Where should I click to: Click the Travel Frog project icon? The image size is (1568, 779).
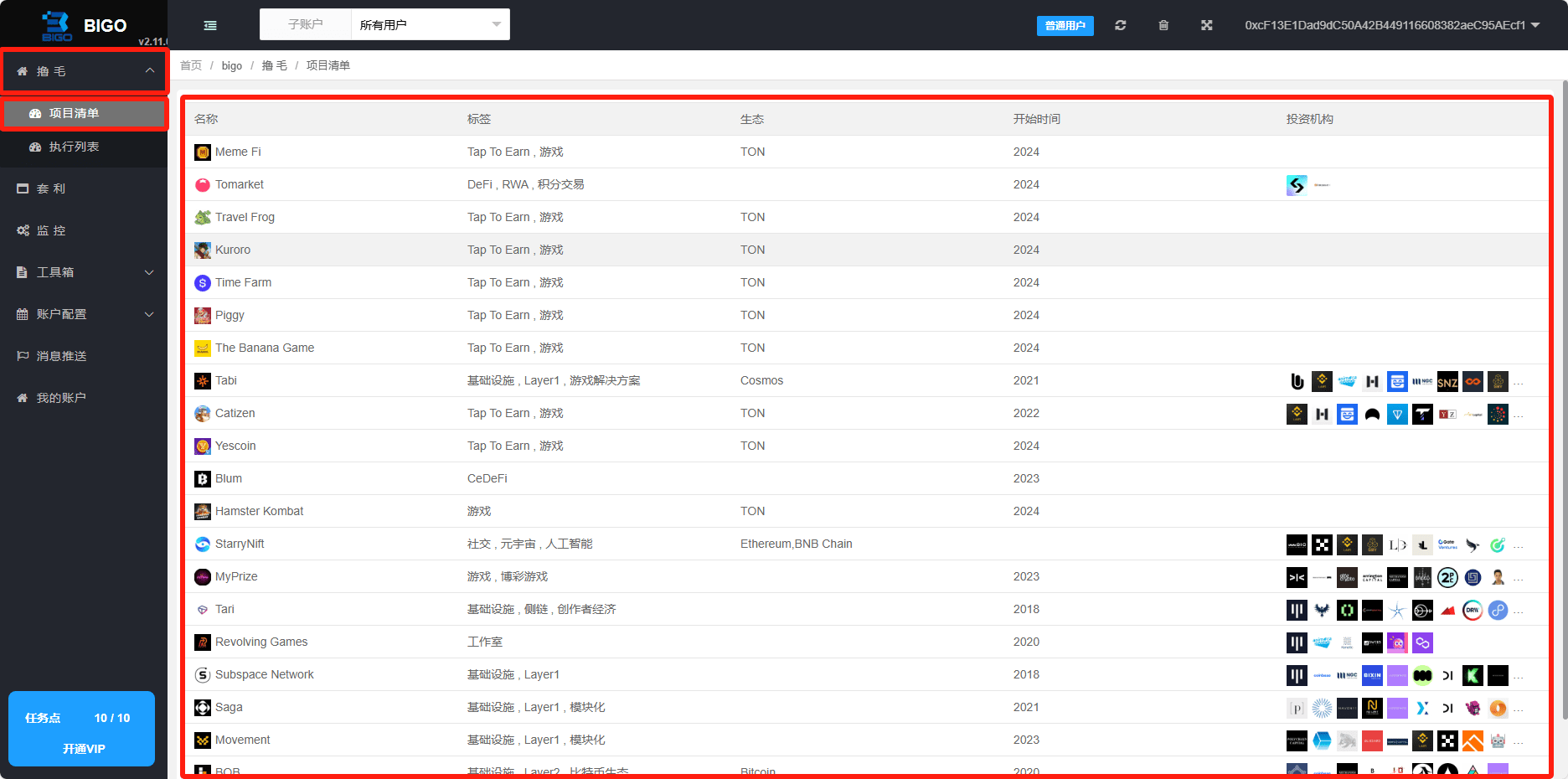[203, 218]
